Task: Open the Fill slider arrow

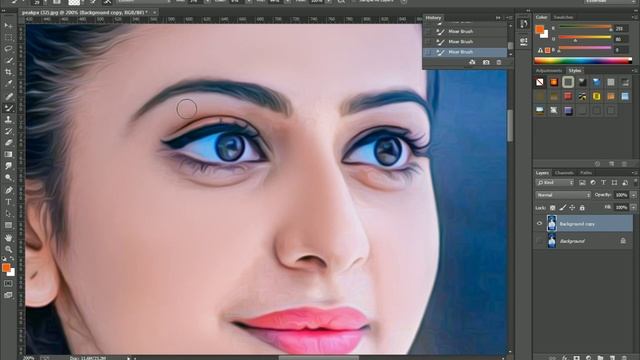Action: point(634,208)
